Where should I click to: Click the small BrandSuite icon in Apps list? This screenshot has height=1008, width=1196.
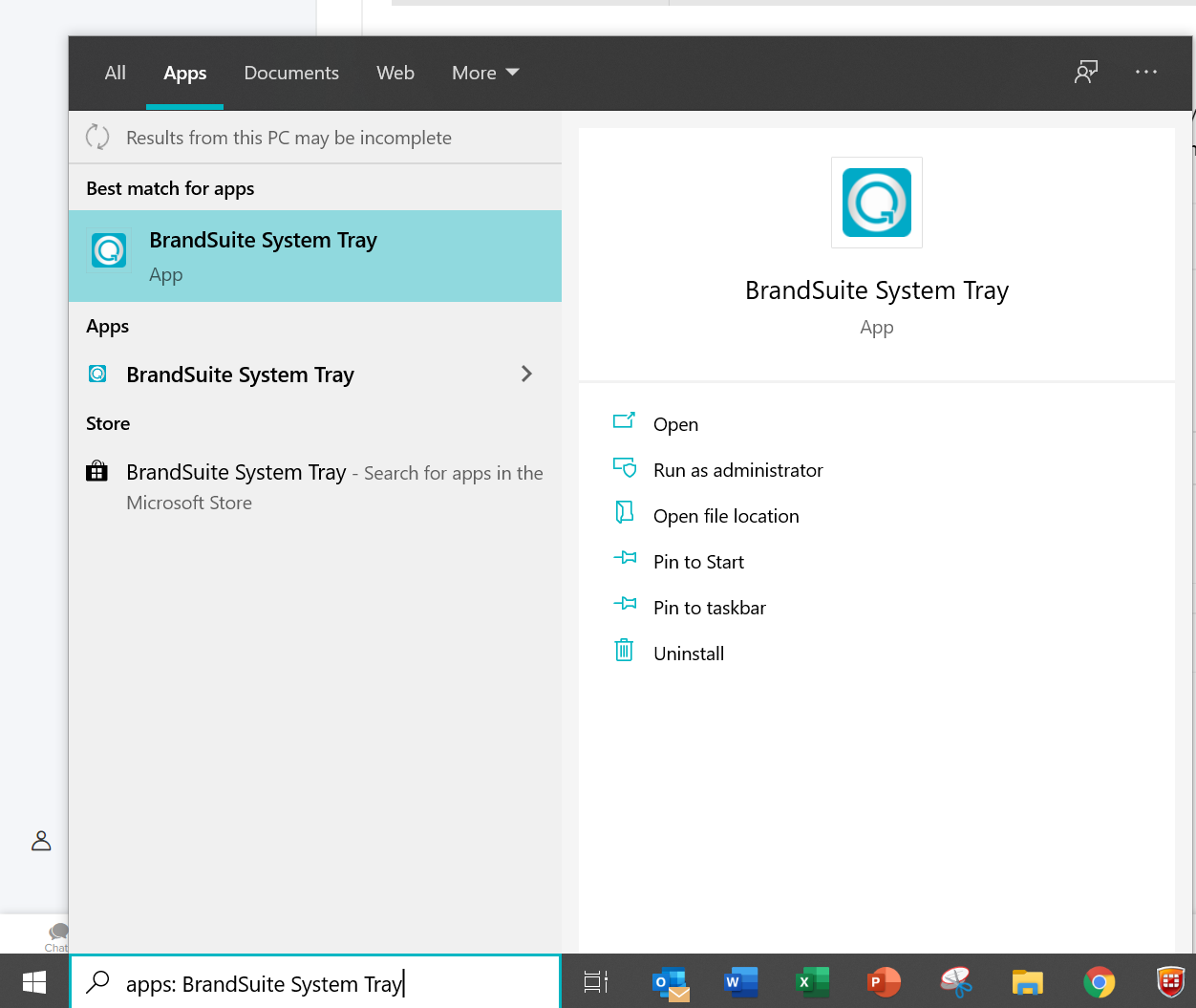97,374
